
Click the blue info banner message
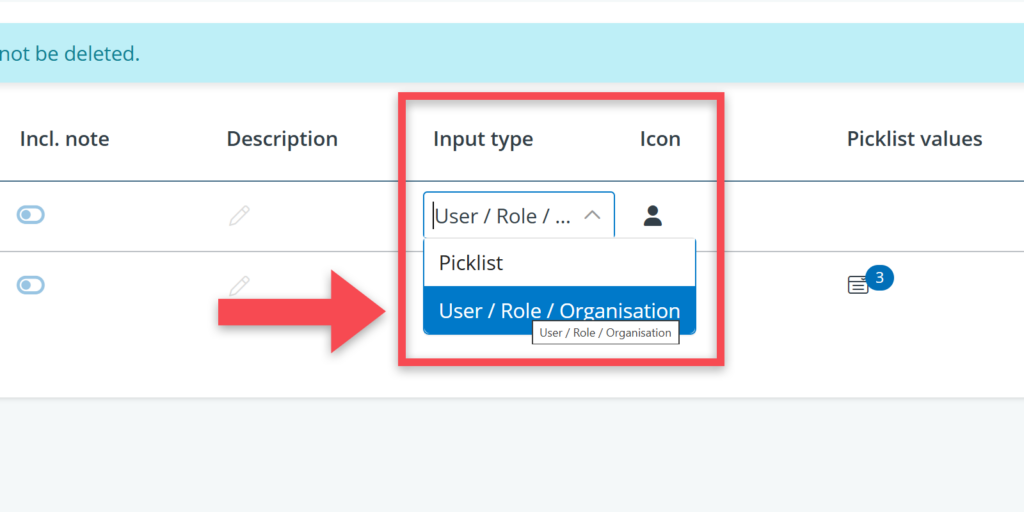(x=70, y=53)
